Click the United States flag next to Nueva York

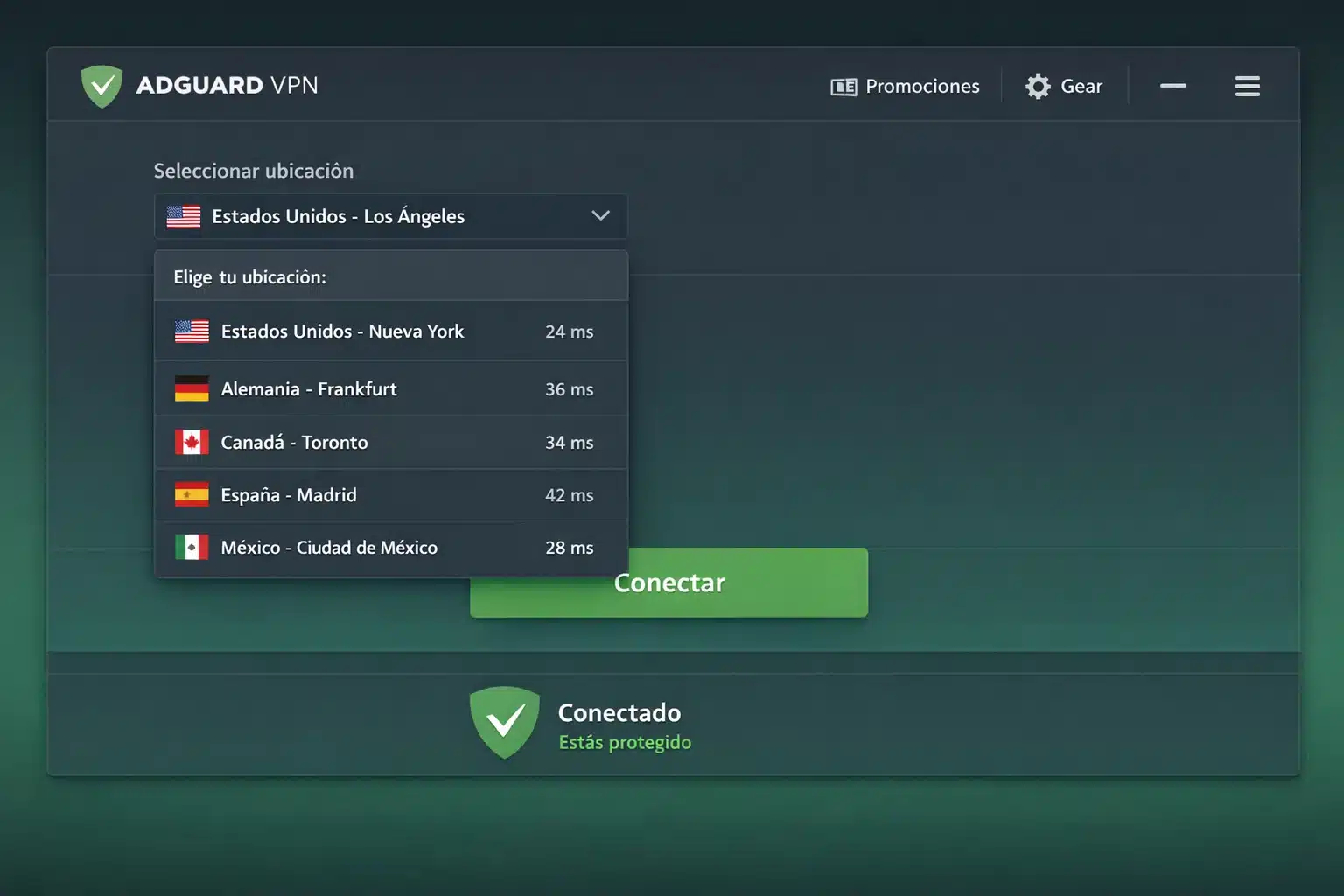click(192, 331)
